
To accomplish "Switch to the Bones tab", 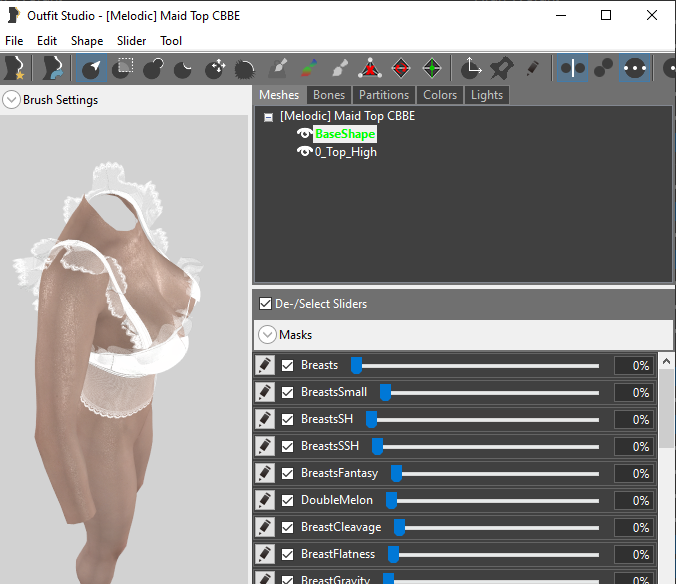I will pyautogui.click(x=329, y=95).
